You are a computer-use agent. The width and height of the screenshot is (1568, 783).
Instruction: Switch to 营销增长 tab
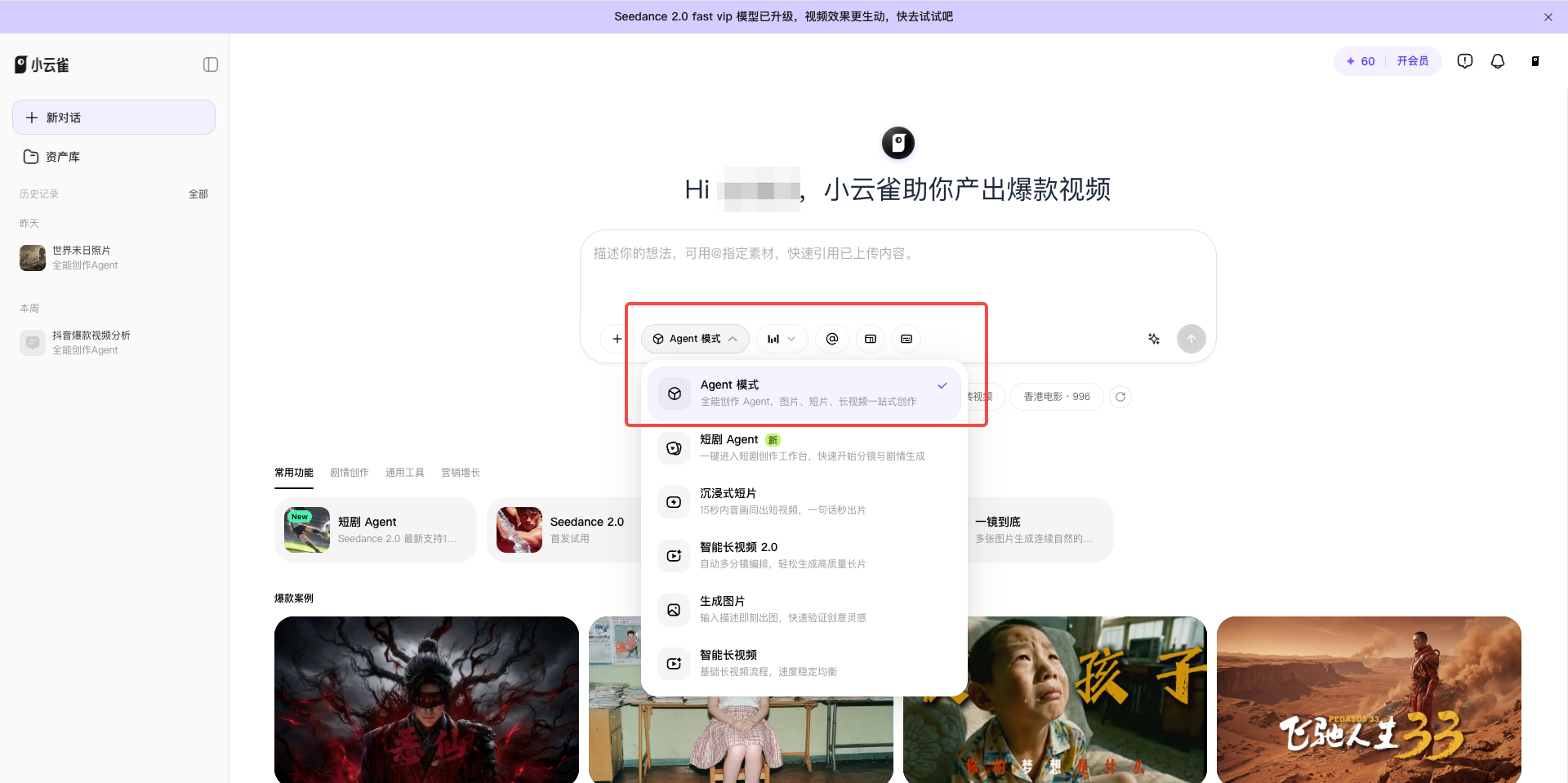tap(461, 473)
